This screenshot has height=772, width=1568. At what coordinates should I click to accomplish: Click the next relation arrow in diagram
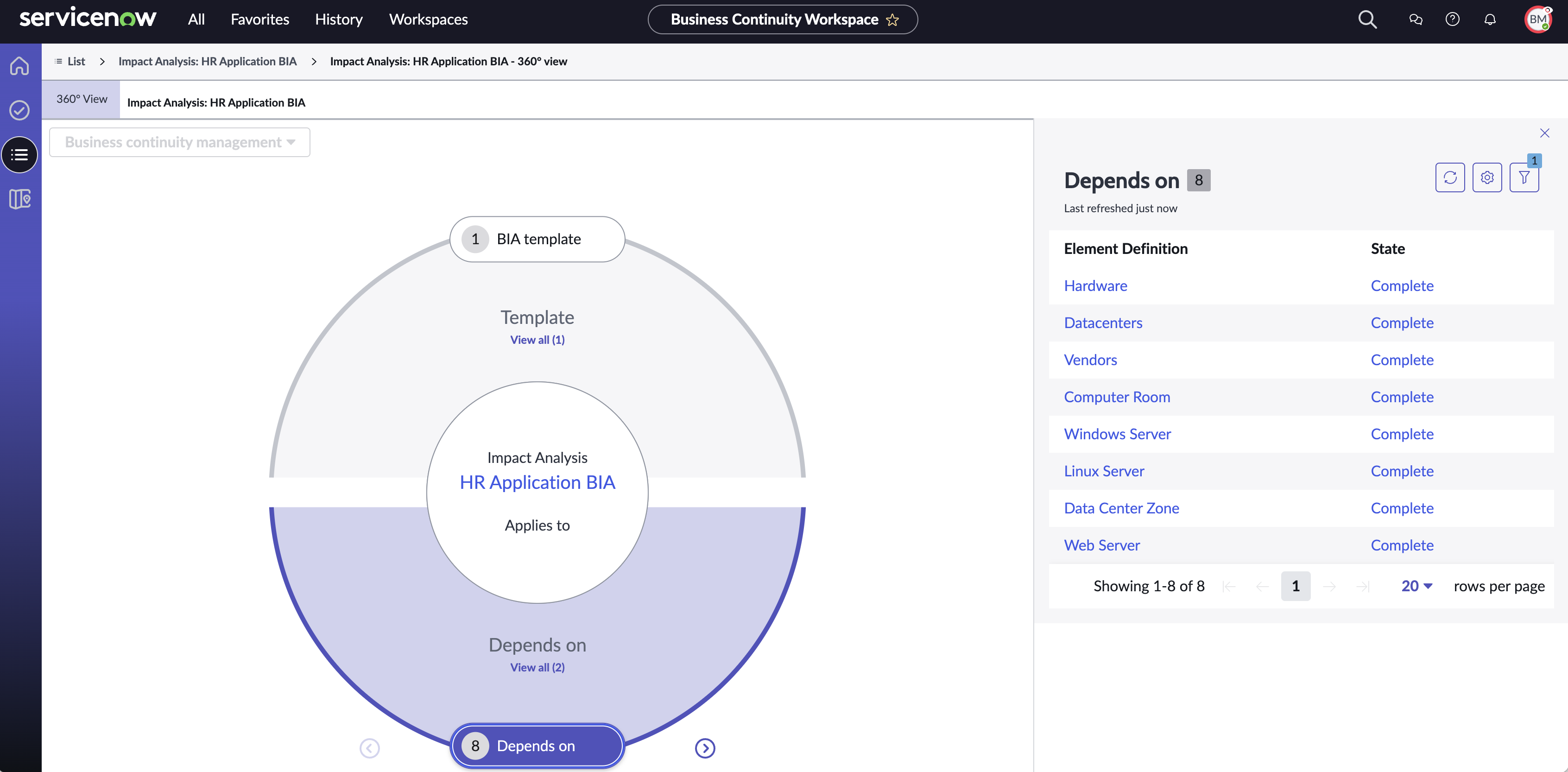coord(705,747)
